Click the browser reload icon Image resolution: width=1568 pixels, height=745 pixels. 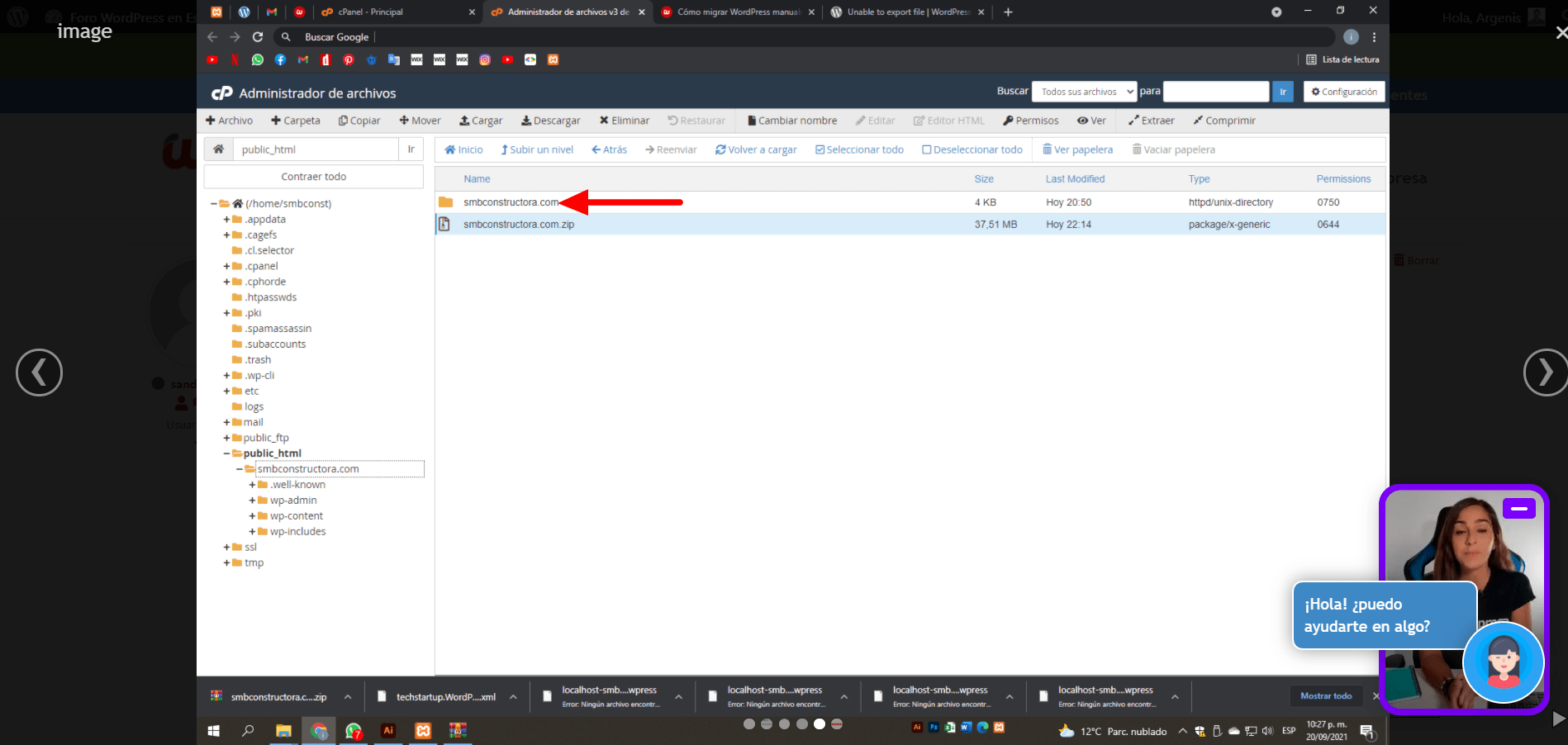click(x=258, y=37)
